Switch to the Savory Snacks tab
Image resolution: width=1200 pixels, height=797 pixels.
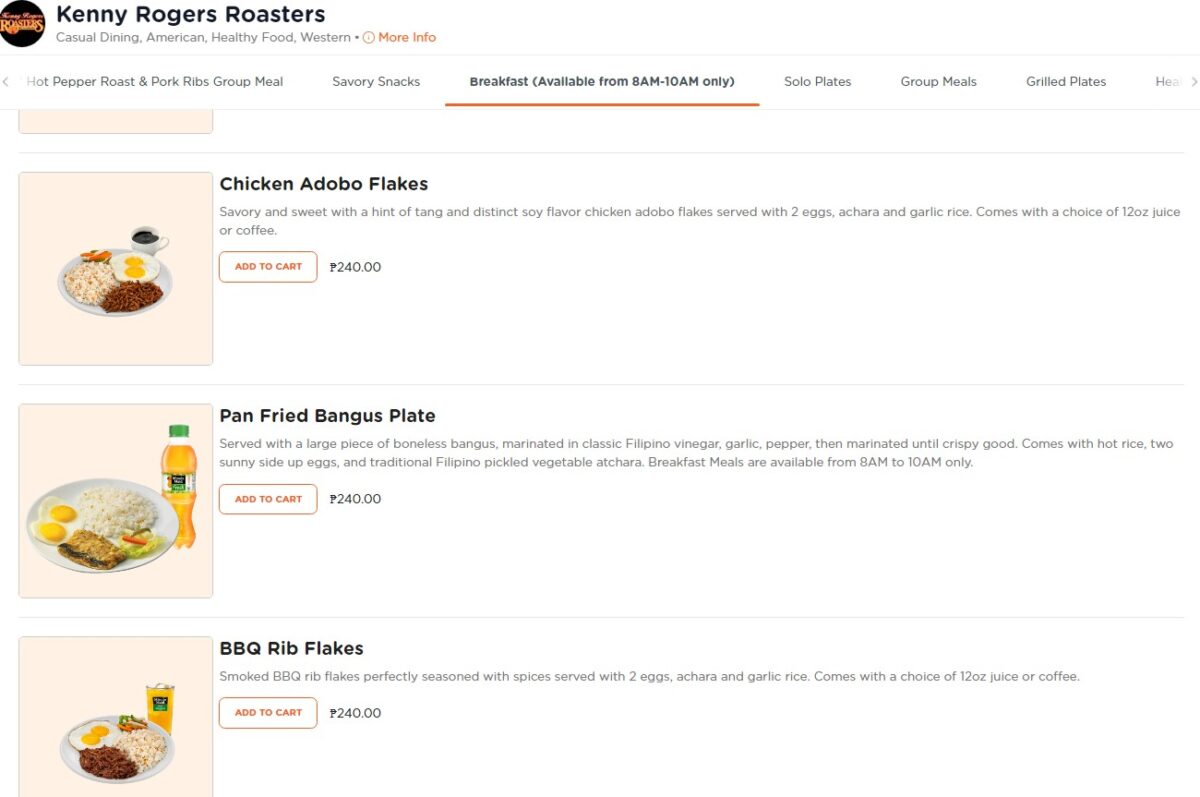(x=376, y=81)
